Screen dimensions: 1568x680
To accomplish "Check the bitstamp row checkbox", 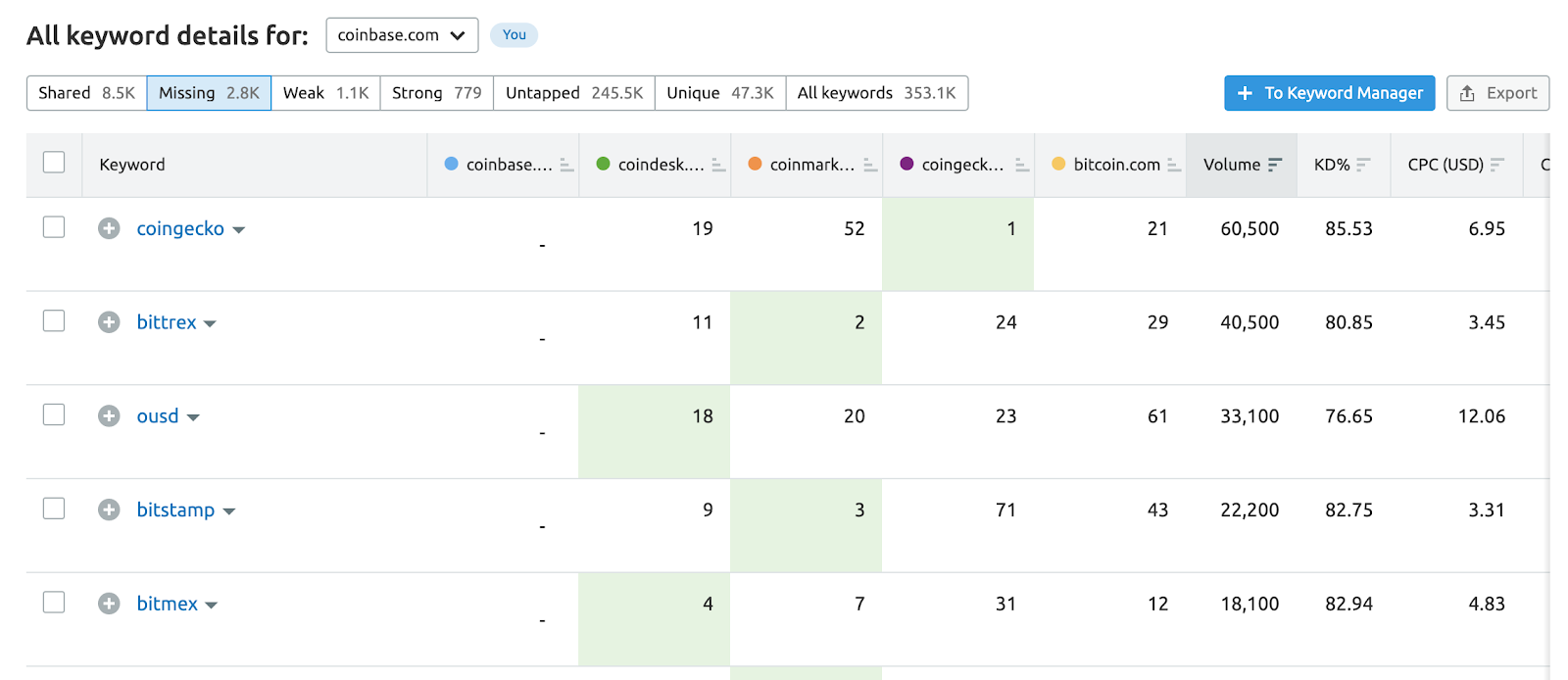I will click(x=54, y=509).
